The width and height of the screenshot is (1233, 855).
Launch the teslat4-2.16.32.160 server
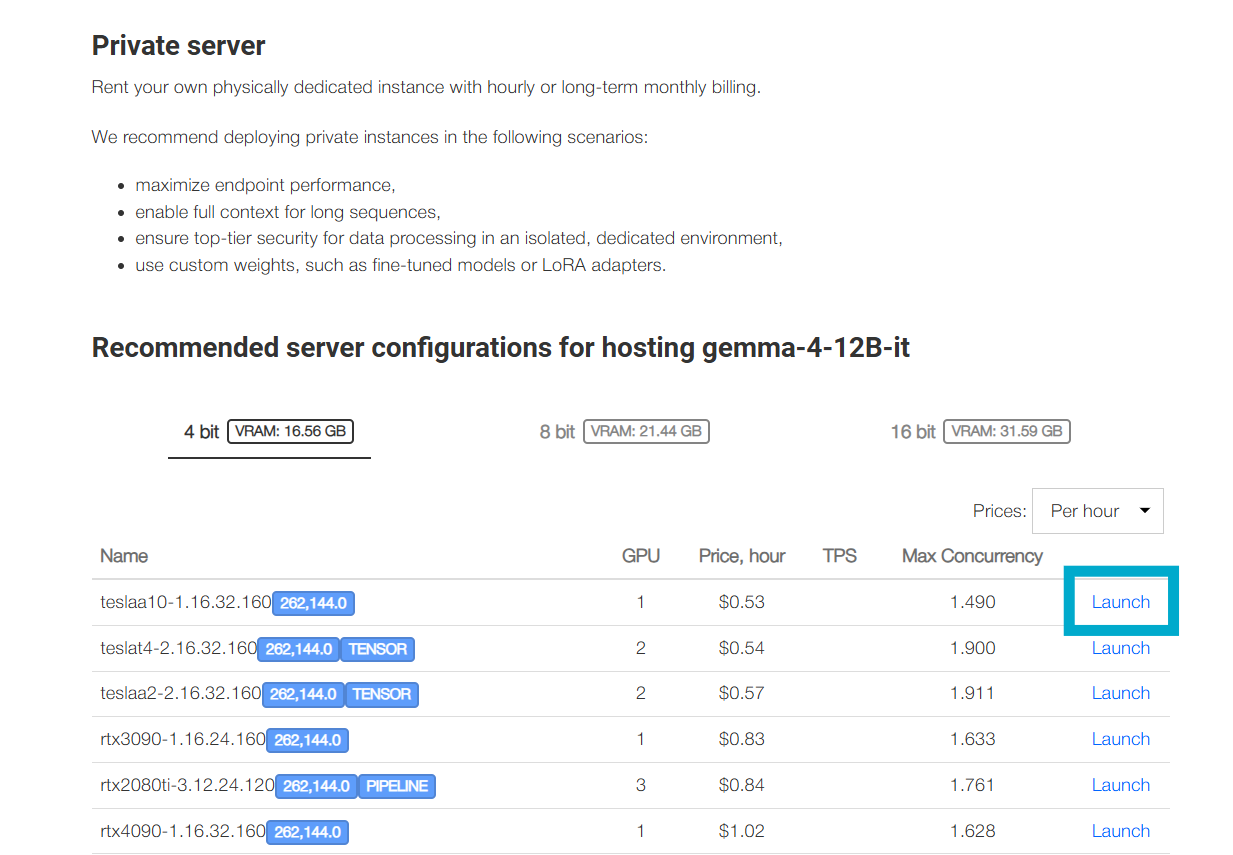coord(1121,648)
